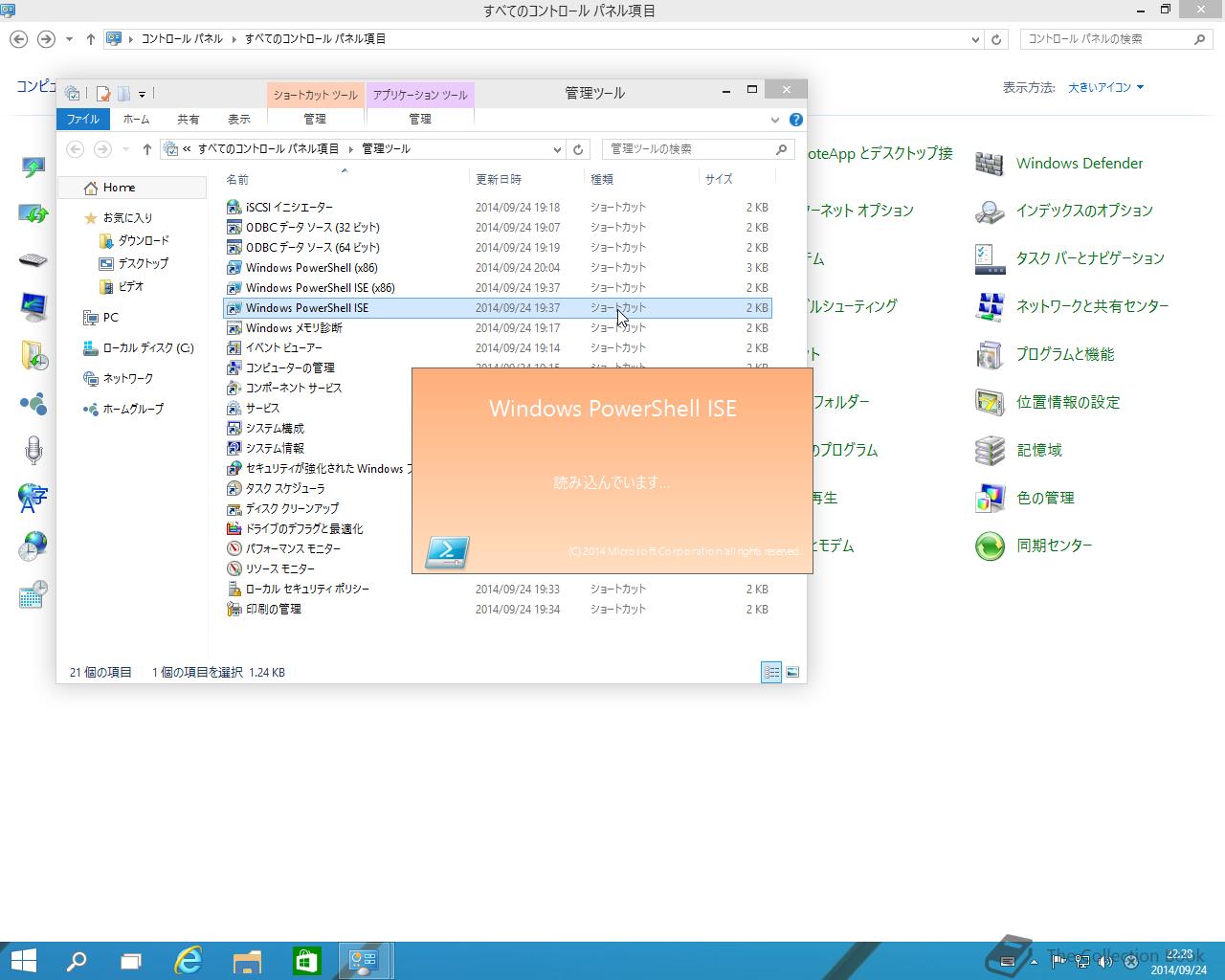Click the taskbar Search magnifier icon
1225x980 pixels.
point(76,961)
